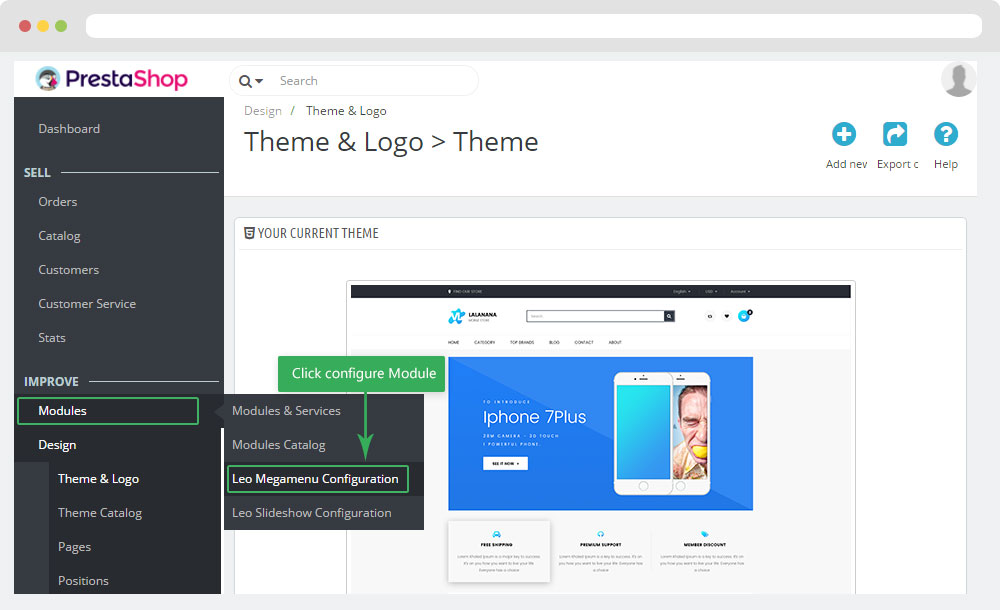
Task: Click the YOUR CURRENT THEME panel icon
Action: (249, 233)
